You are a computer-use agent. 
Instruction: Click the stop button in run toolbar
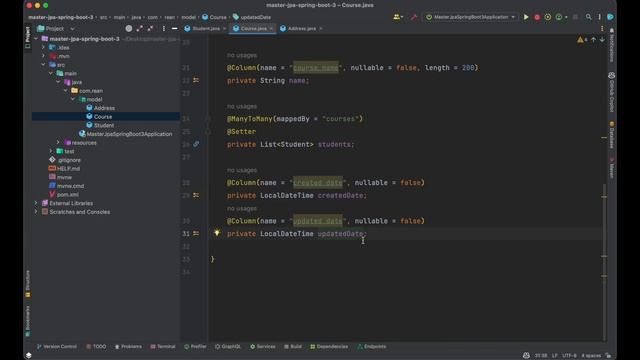point(575,17)
